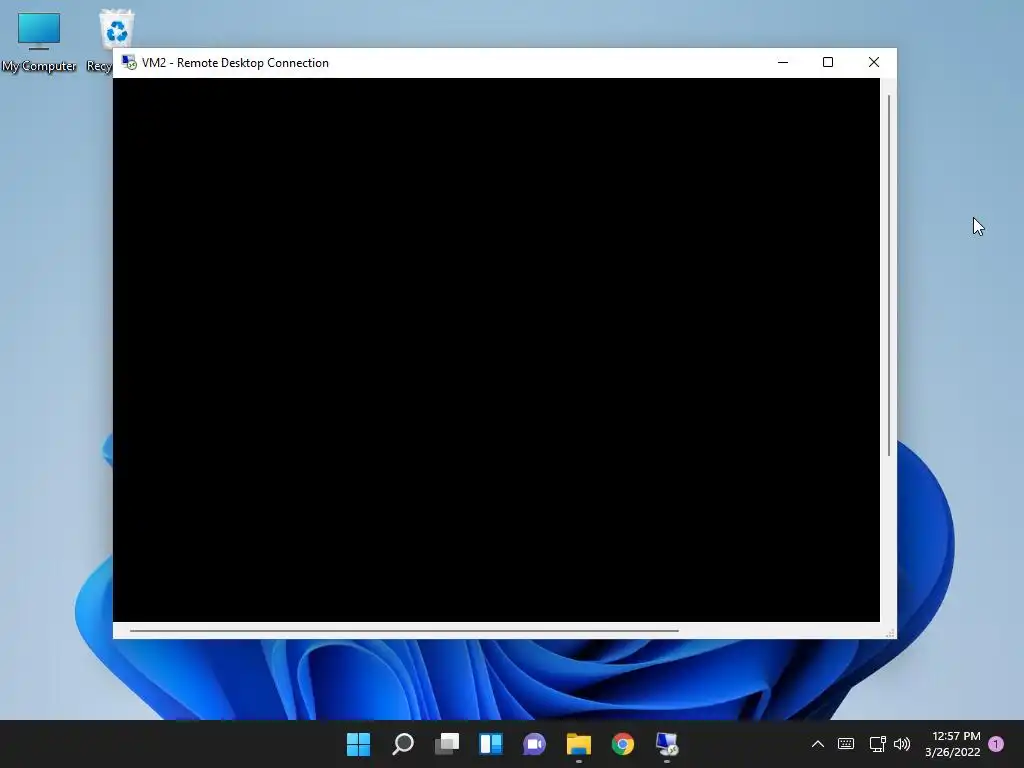Screen dimensions: 1024x768
Task: Open the notification count badge
Action: (996, 744)
